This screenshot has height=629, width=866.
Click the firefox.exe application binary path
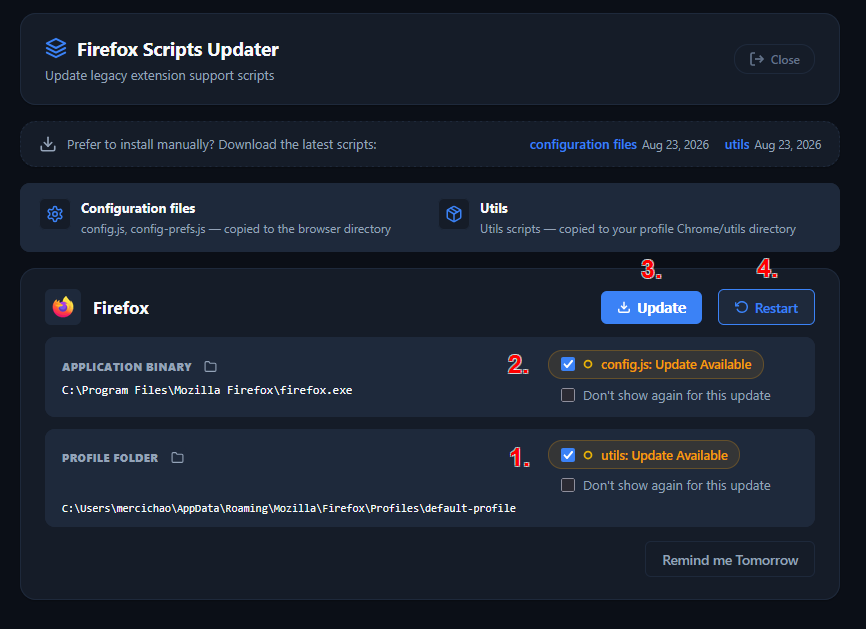pos(207,390)
